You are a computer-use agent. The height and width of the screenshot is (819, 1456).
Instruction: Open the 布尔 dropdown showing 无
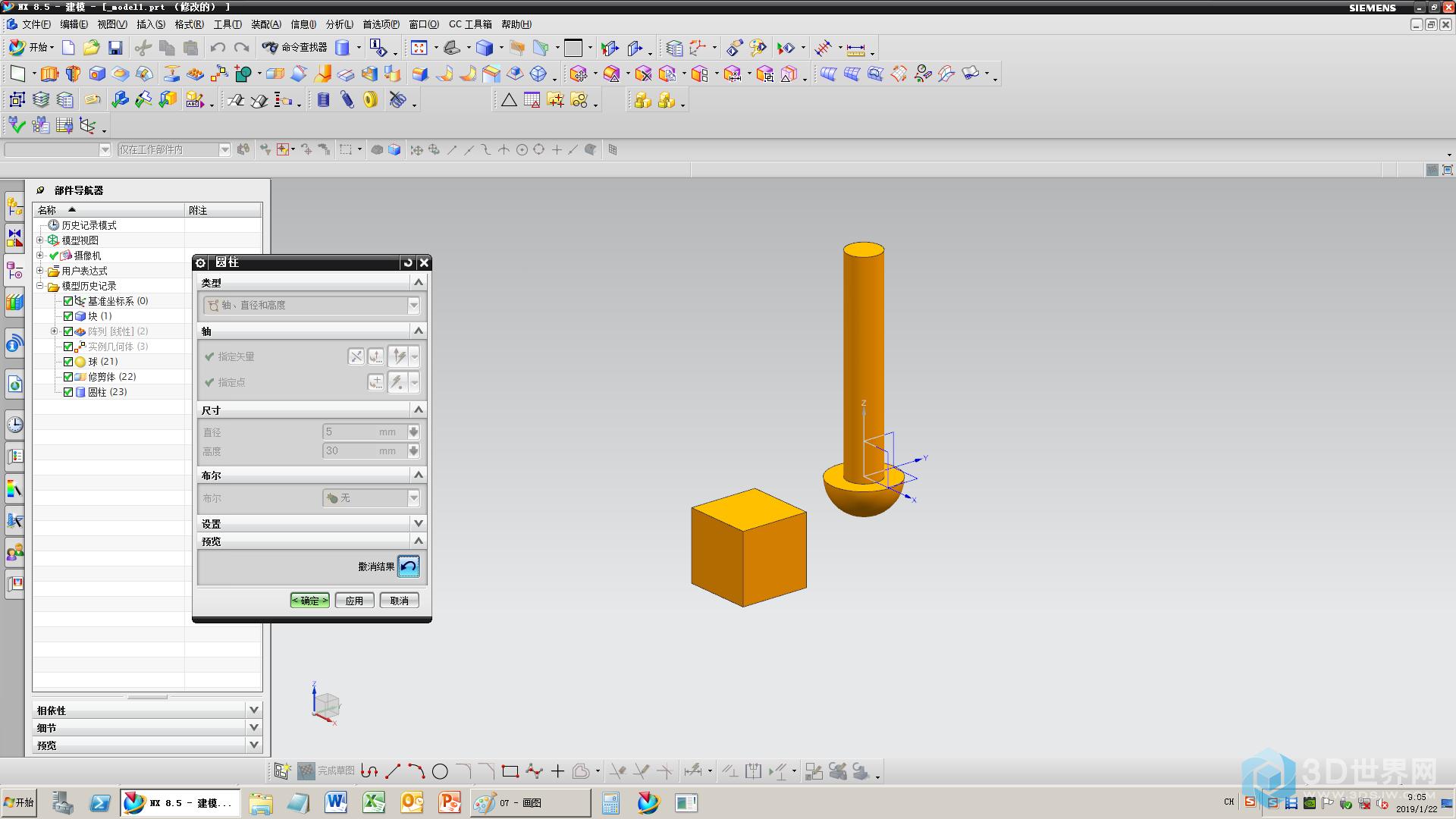pos(371,498)
